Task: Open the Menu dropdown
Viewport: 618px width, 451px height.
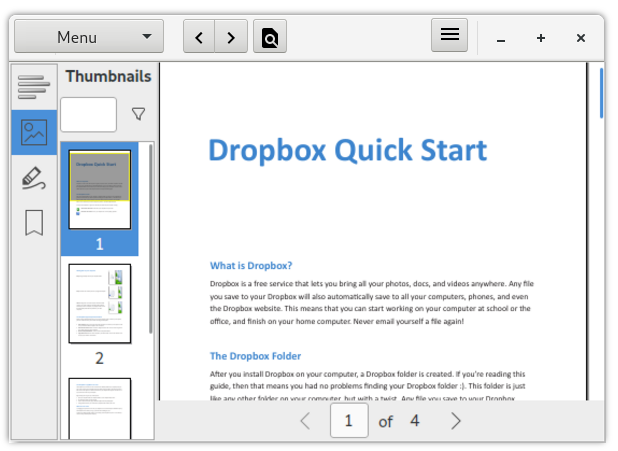Action: pos(89,37)
